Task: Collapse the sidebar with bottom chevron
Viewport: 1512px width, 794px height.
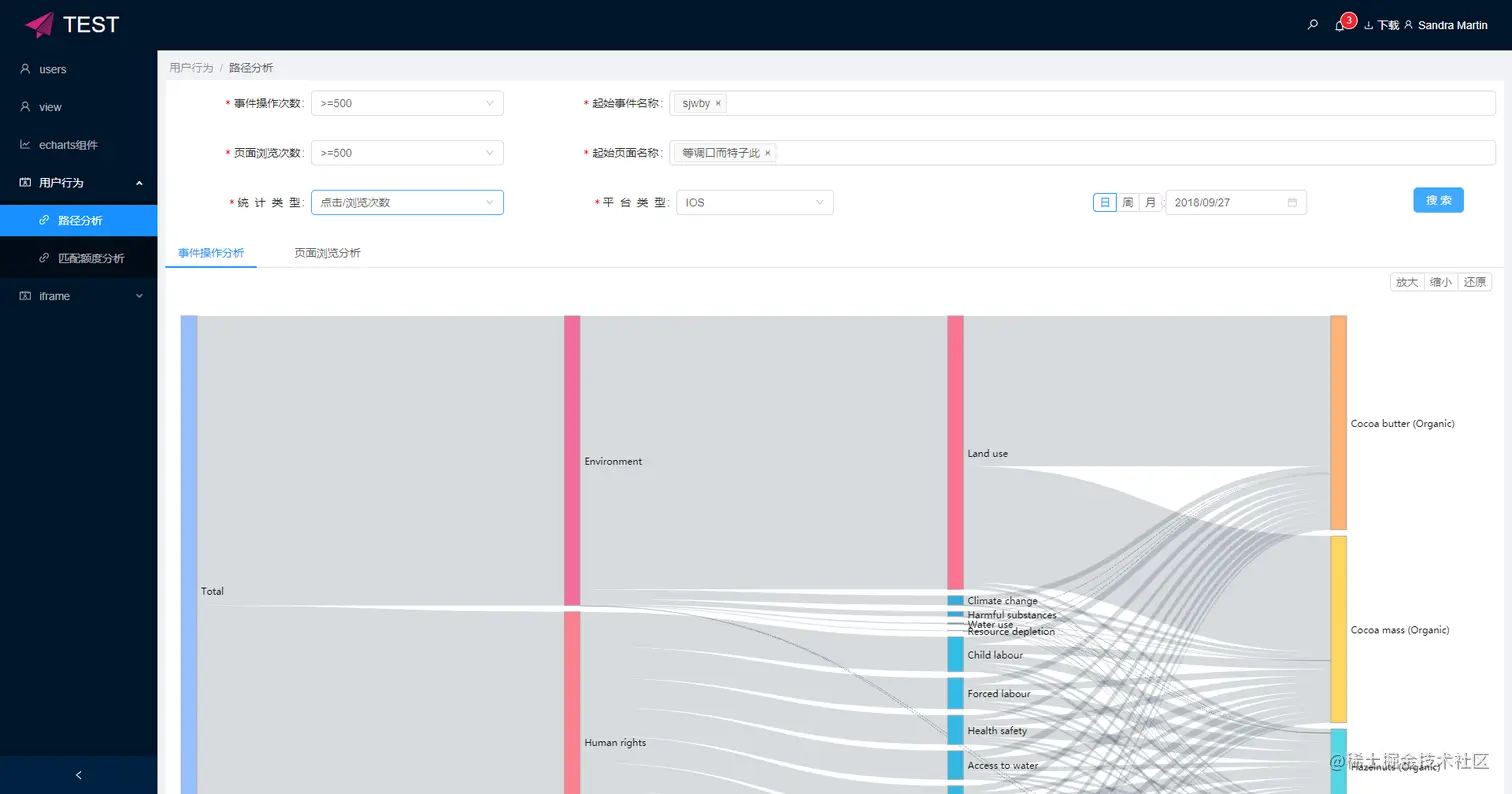Action: click(79, 775)
